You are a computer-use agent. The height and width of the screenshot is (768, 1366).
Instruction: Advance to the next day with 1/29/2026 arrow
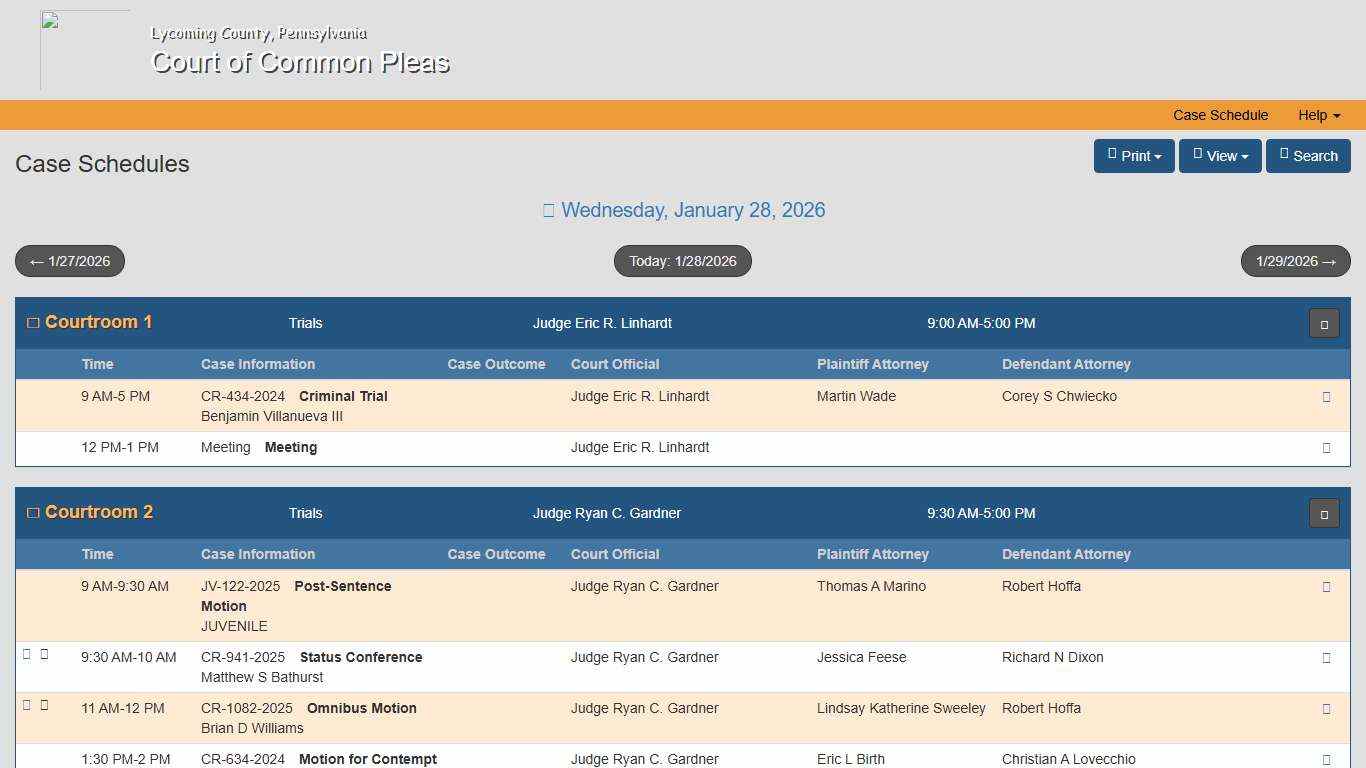[x=1295, y=261]
